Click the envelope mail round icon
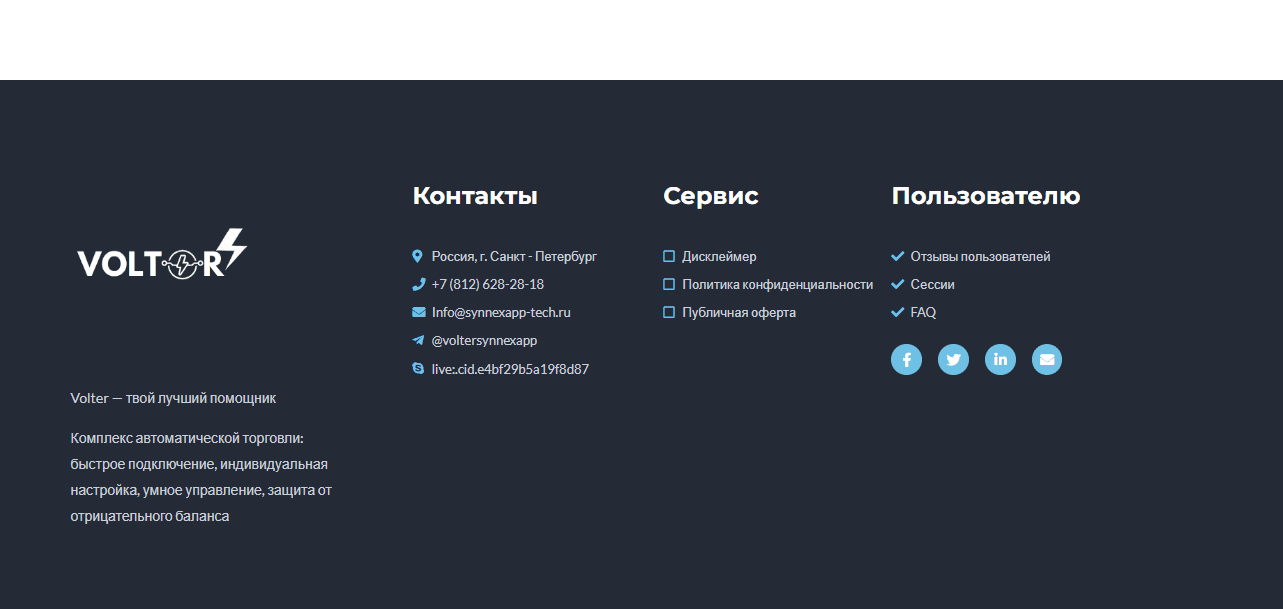The width and height of the screenshot is (1283, 609). click(x=1046, y=360)
